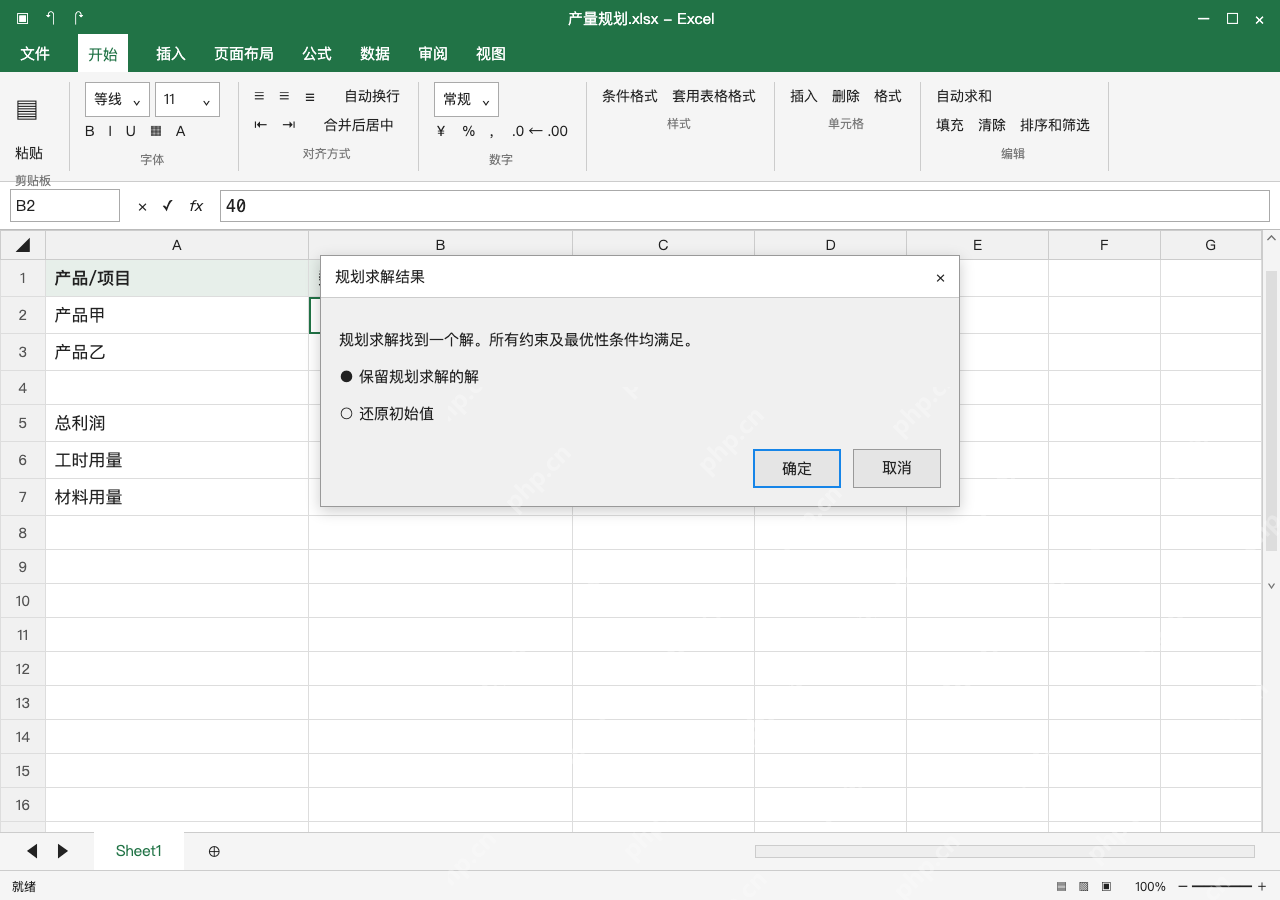Viewport: 1280px width, 900px height.
Task: Open 排序和筛选 sort and filter menu
Action: (1055, 125)
